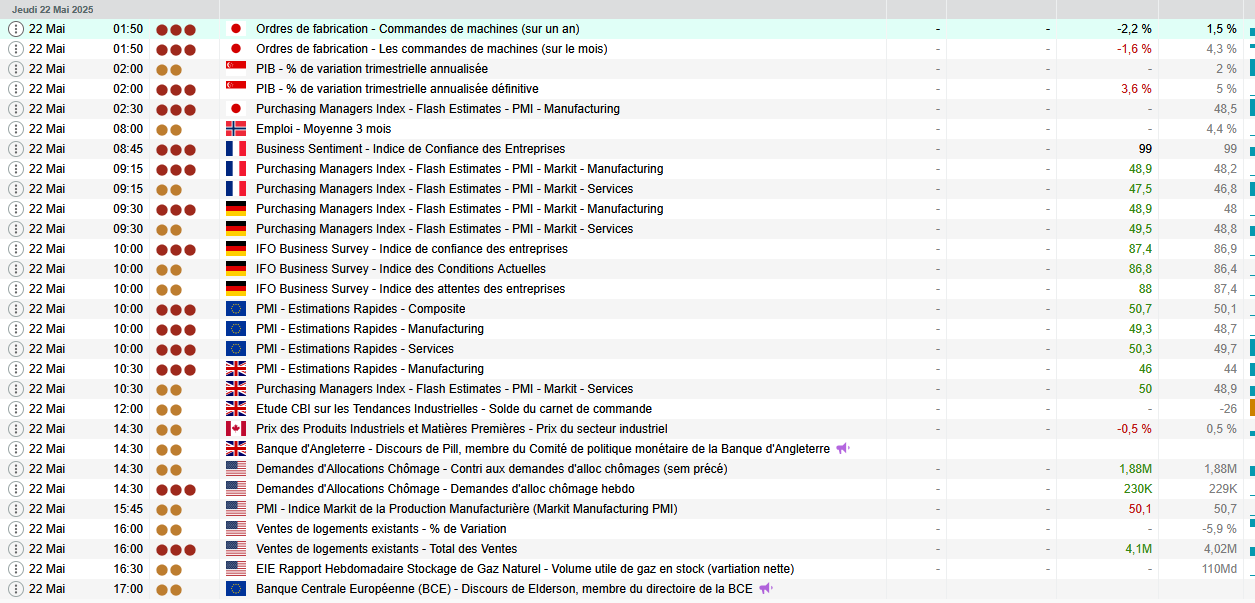Click the red 3,6 % value
This screenshot has height=603, width=1255.
1136,89
